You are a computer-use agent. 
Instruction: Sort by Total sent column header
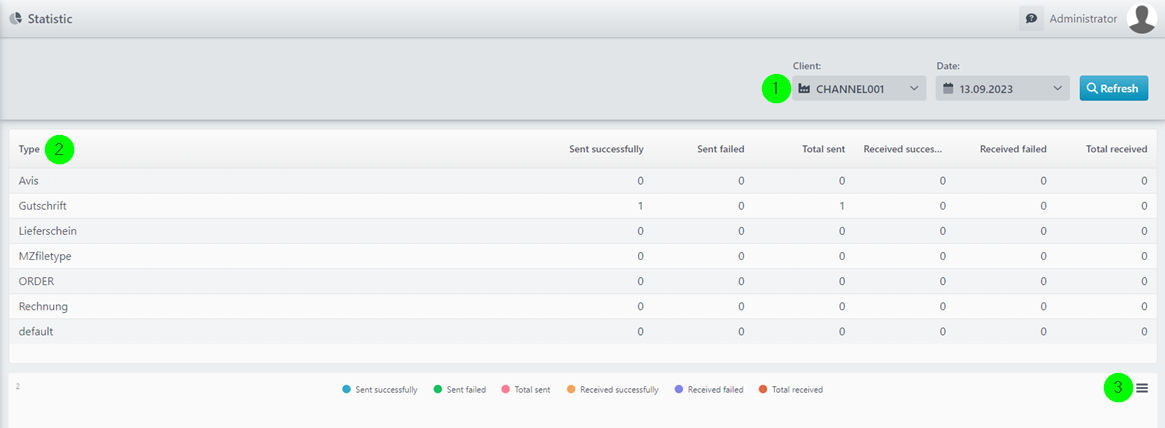[822, 149]
